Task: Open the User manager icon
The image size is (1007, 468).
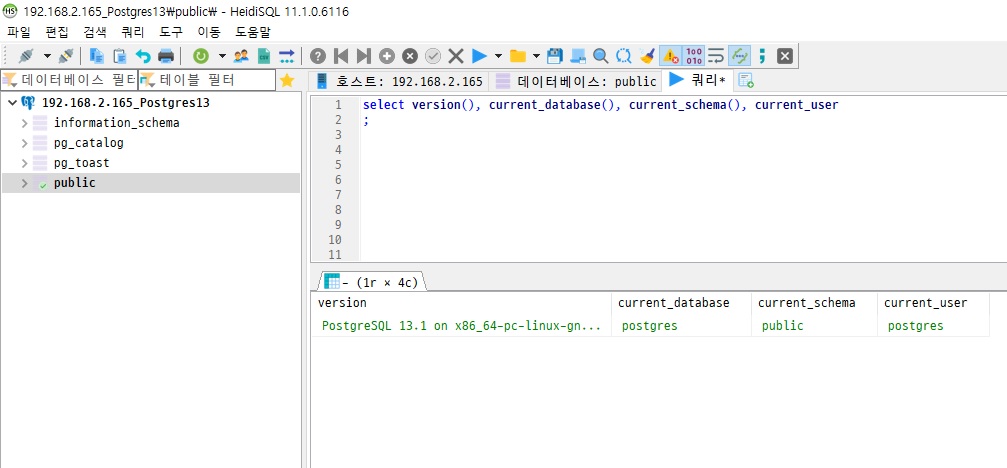Action: pyautogui.click(x=241, y=56)
